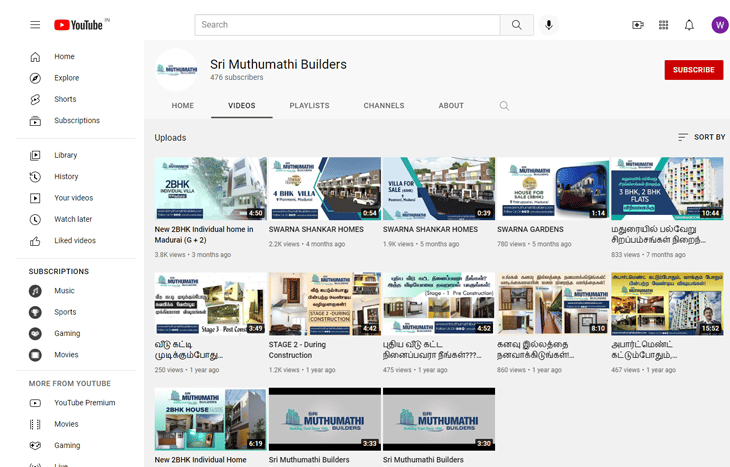Viewport: 730px width, 467px height.
Task: Open the 2BHK Individual Villa thumbnail
Action: pyautogui.click(x=210, y=189)
